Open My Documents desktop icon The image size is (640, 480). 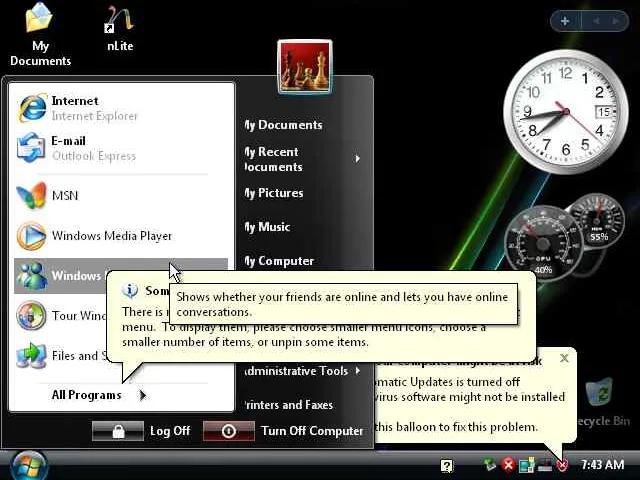pos(40,35)
